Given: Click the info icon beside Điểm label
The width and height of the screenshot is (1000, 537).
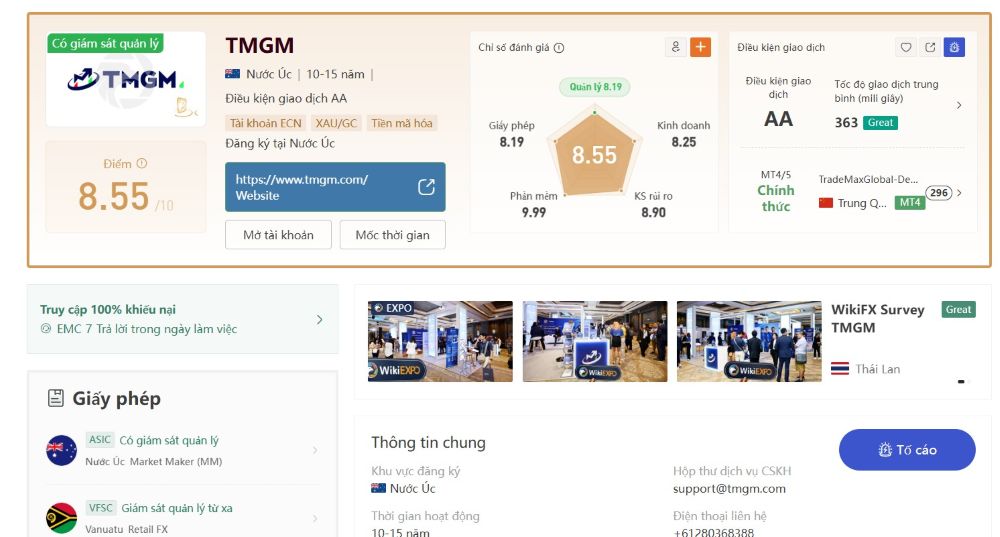Looking at the screenshot, I should [142, 163].
